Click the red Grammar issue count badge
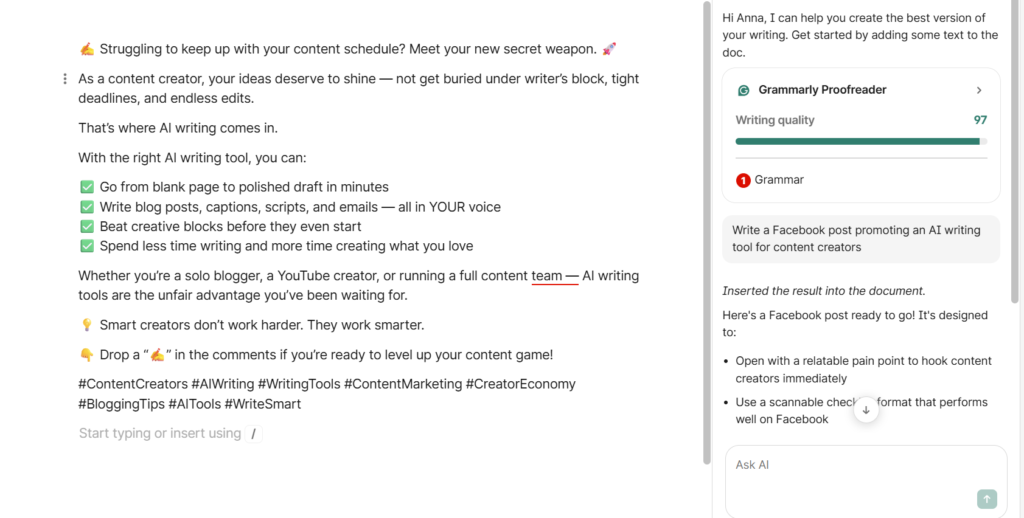The image size is (1024, 518). 743,180
